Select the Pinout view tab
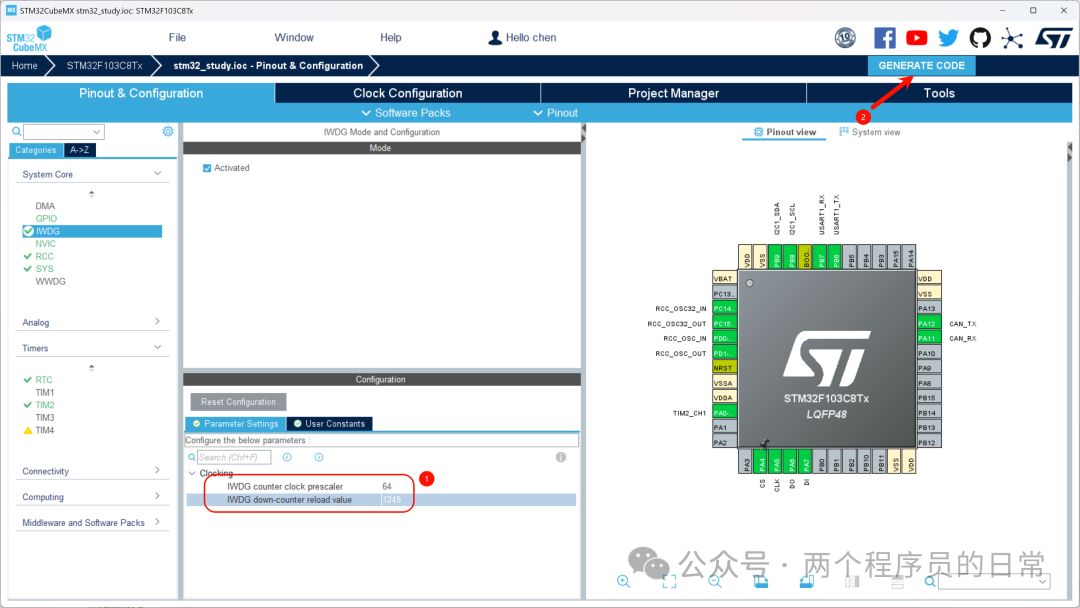Image resolution: width=1080 pixels, height=608 pixels. pyautogui.click(x=785, y=132)
